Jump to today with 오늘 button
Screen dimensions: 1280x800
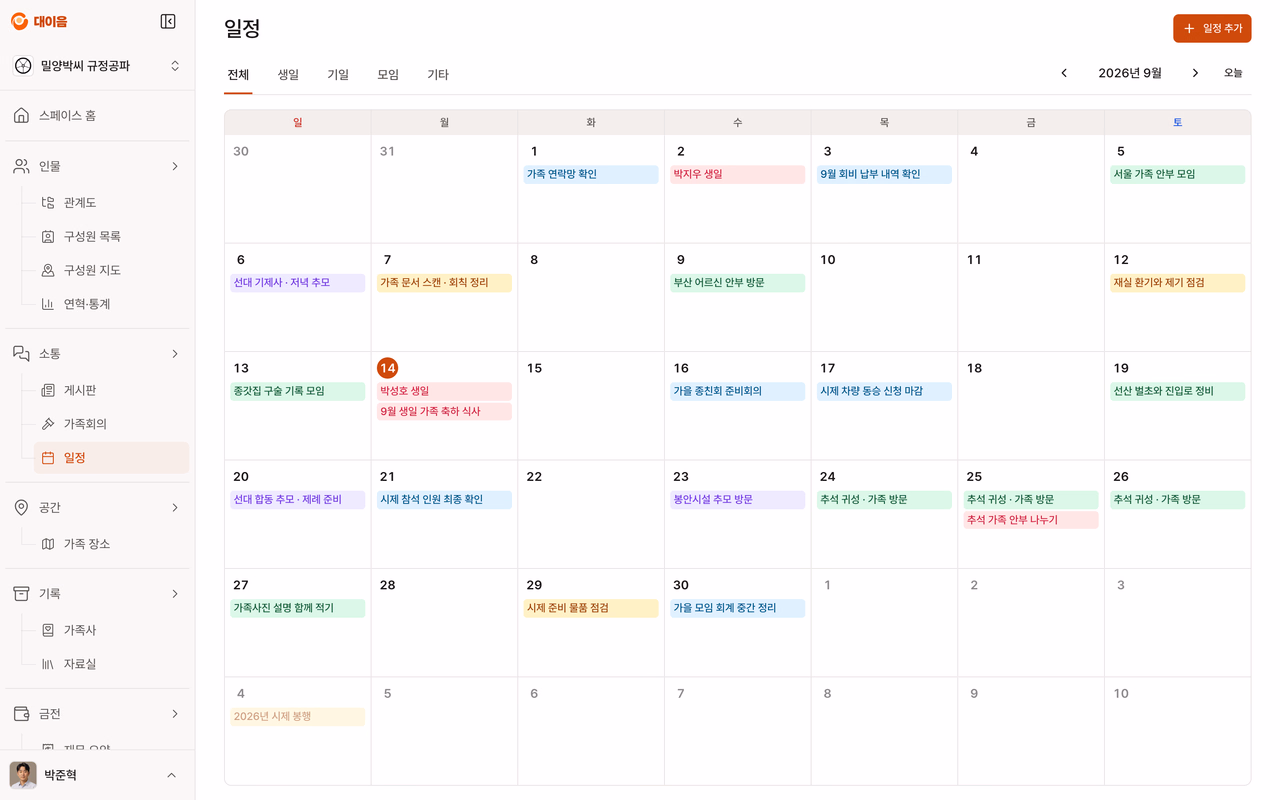1233,73
